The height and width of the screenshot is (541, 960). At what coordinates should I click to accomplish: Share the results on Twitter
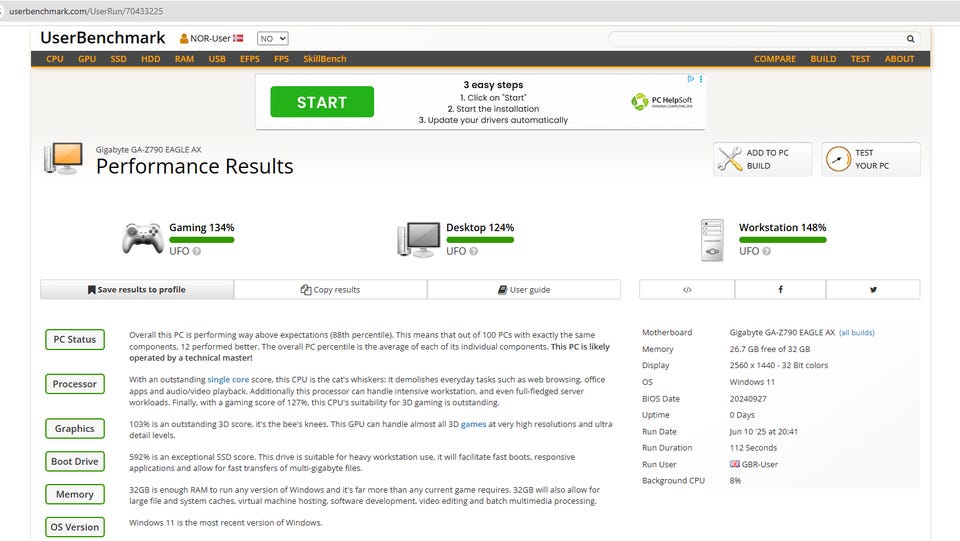point(873,289)
